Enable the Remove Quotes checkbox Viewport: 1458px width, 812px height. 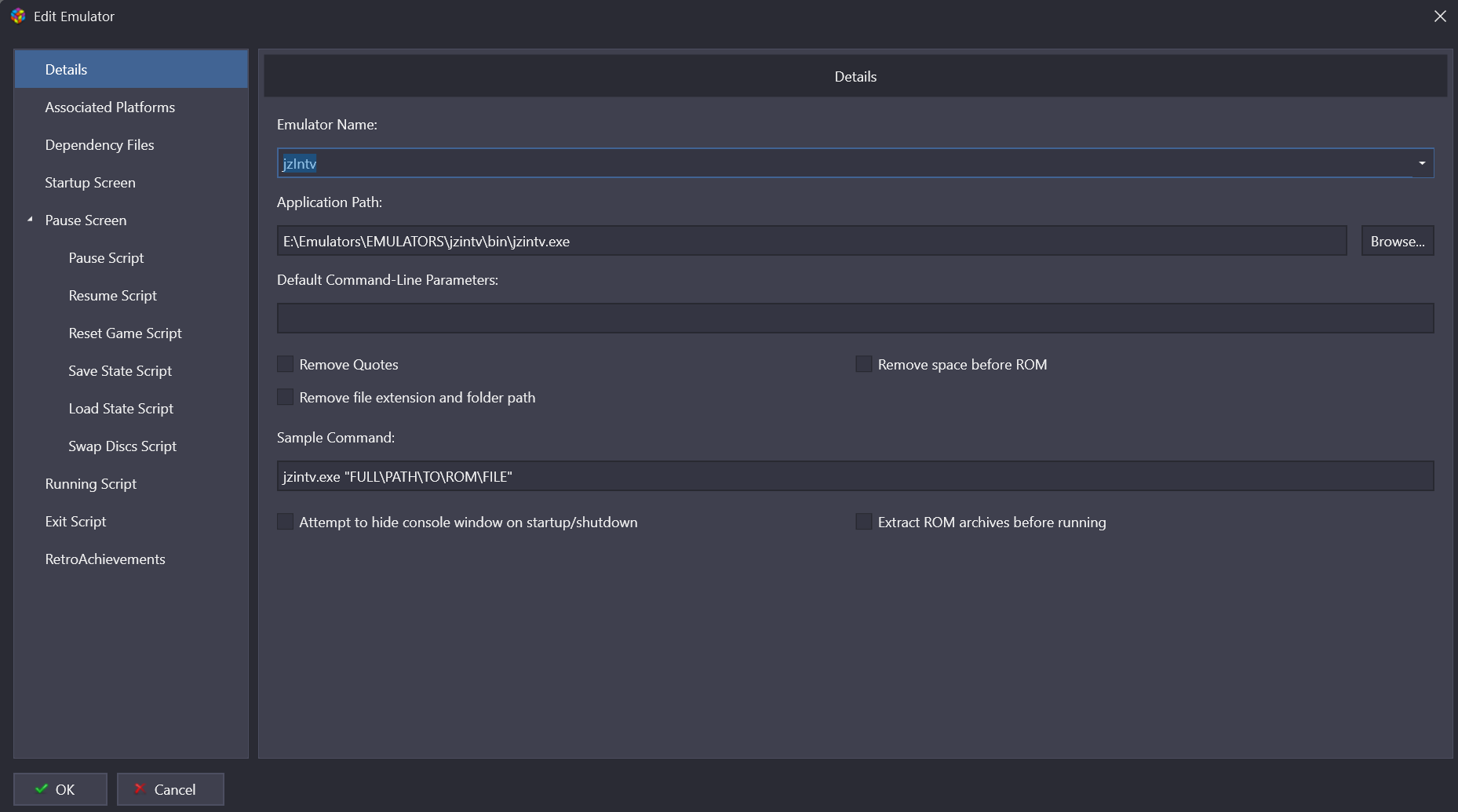tap(286, 364)
